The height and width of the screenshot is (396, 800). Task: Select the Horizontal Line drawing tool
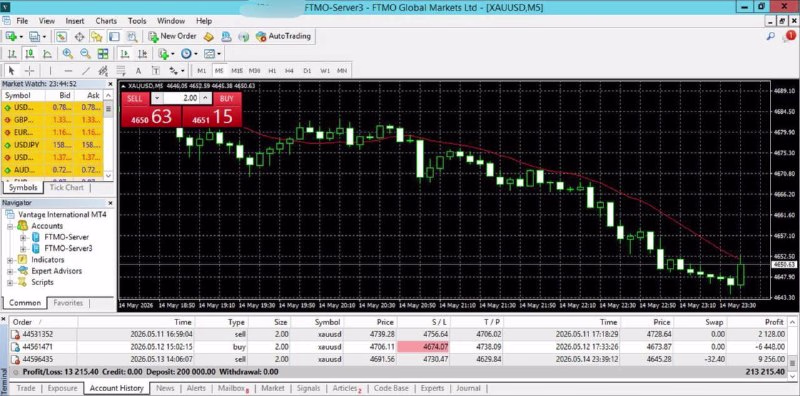[68, 70]
